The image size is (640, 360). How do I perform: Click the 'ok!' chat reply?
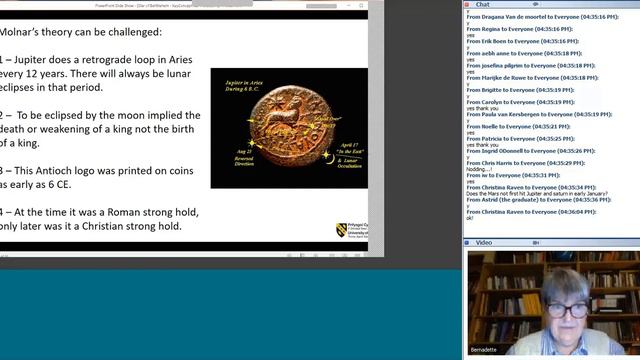470,218
